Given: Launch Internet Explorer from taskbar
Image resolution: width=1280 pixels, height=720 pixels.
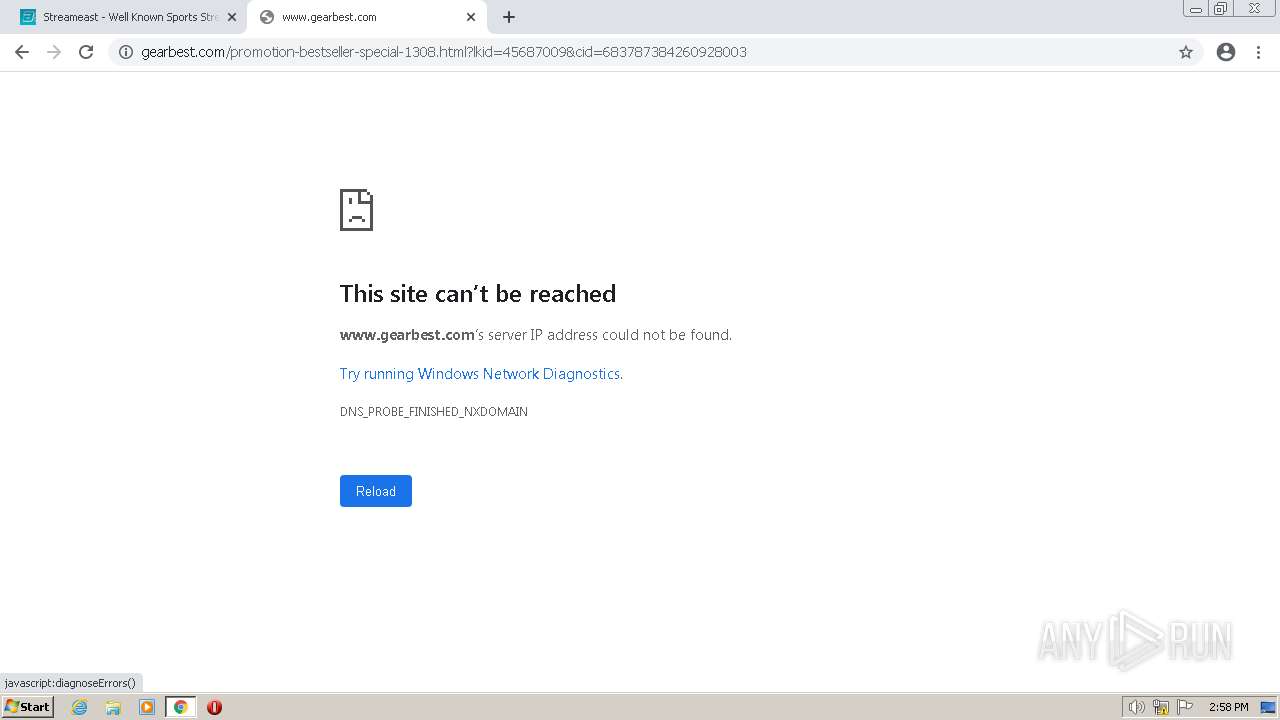Looking at the screenshot, I should click(x=80, y=707).
